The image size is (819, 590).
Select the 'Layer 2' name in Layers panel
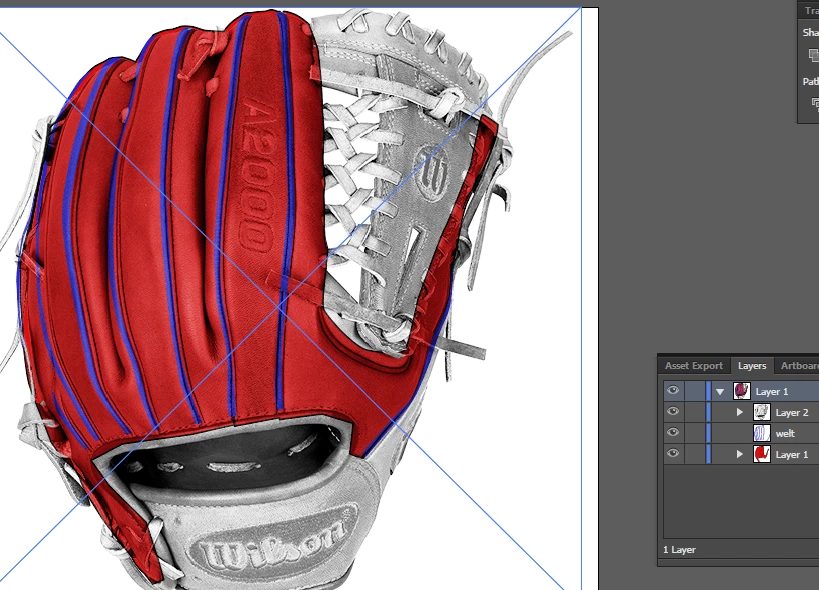(x=792, y=412)
